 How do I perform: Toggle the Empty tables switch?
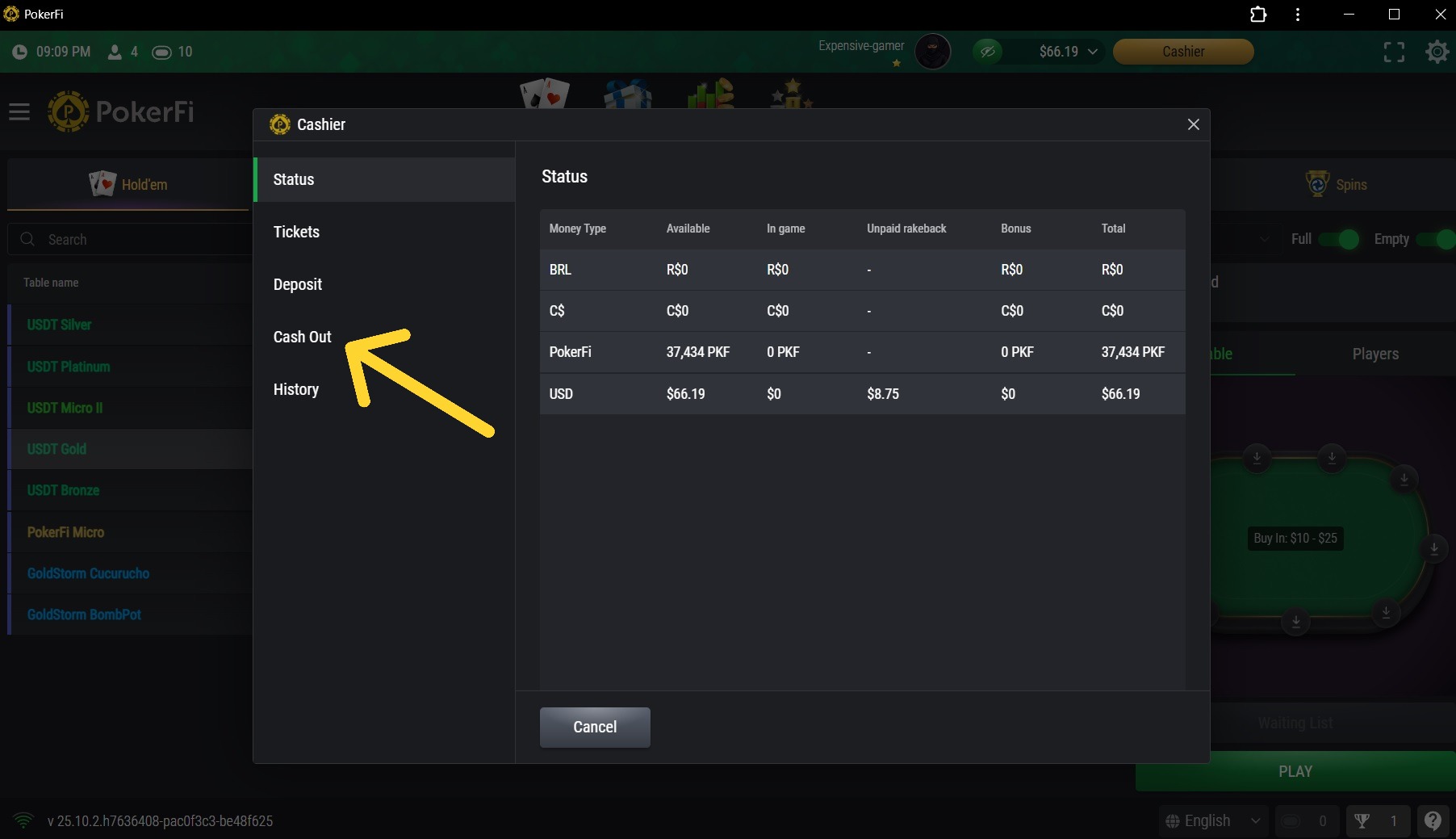(x=1437, y=239)
